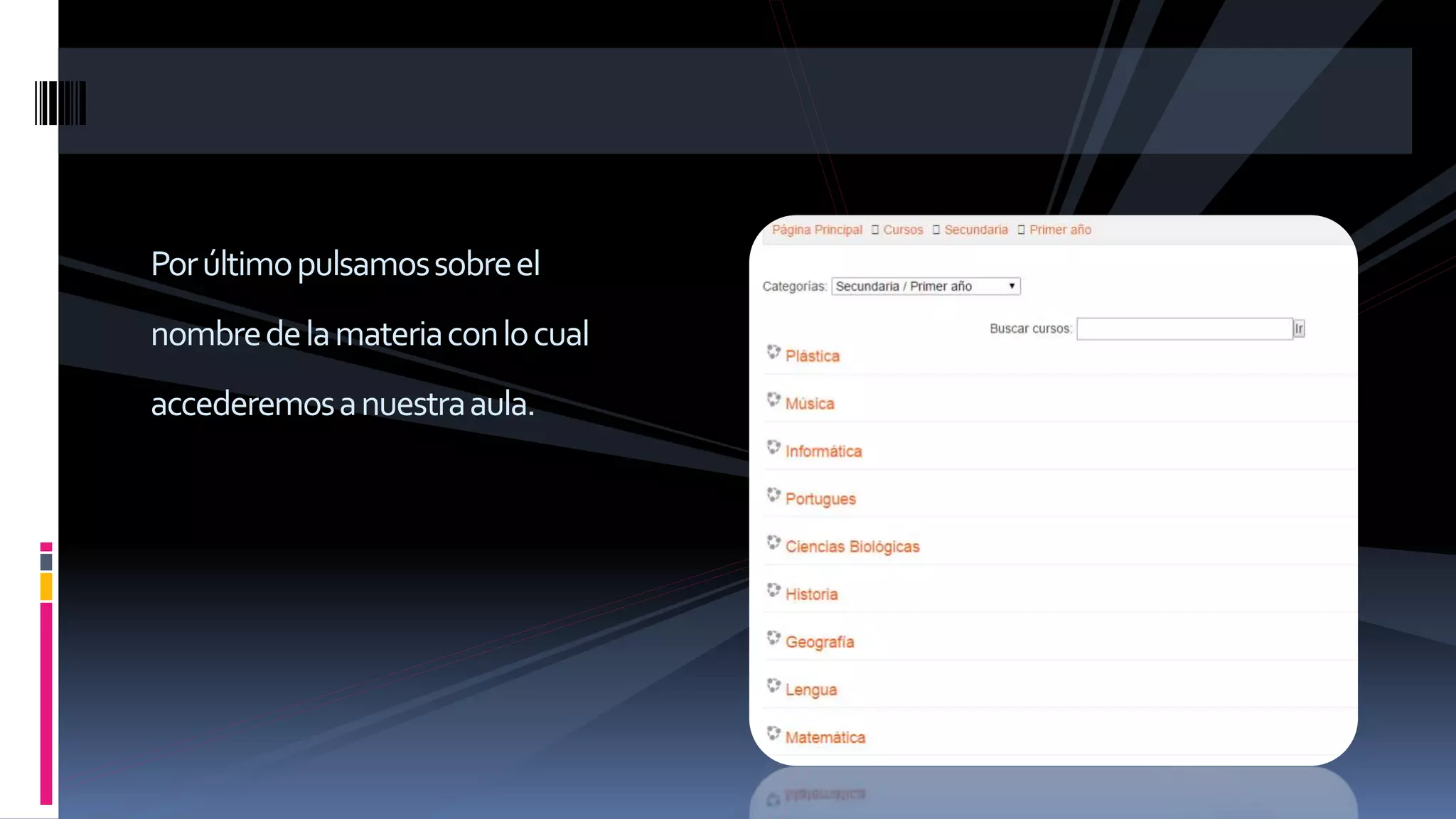Open the Primer año breadcrumb link

pyautogui.click(x=1060, y=230)
